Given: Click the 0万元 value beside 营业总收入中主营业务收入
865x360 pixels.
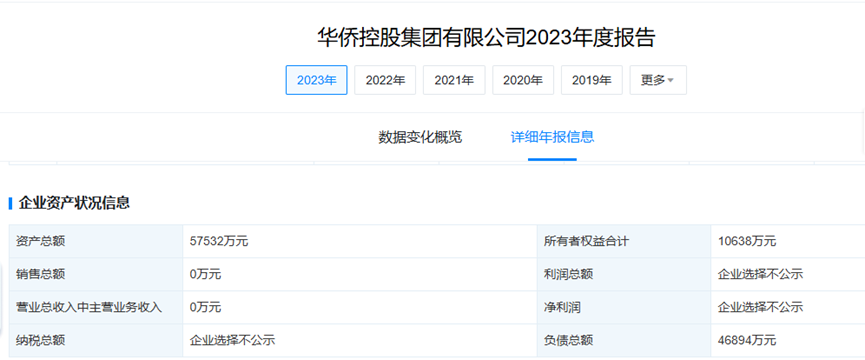Looking at the screenshot, I should [205, 307].
